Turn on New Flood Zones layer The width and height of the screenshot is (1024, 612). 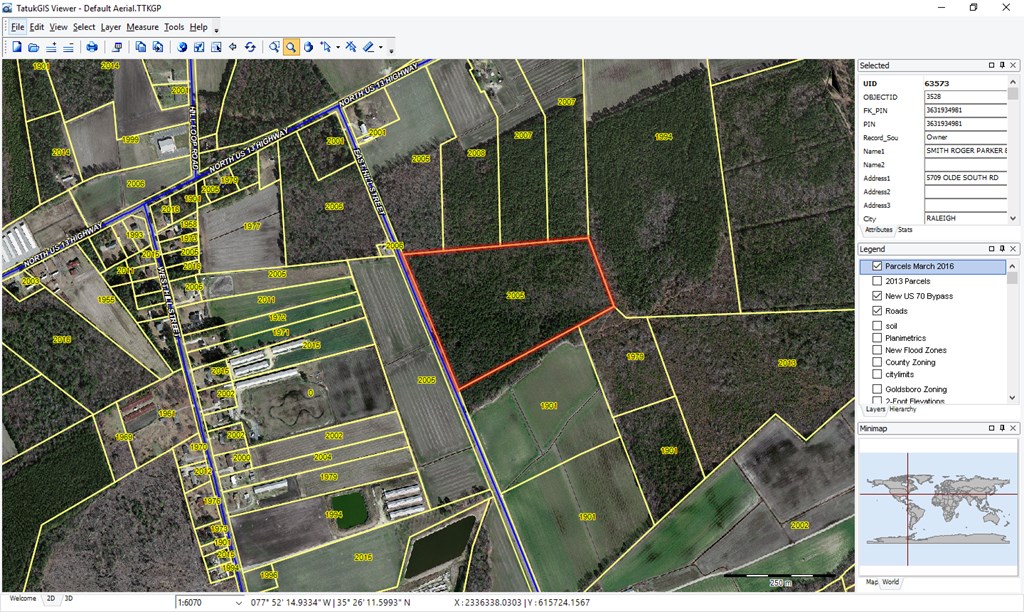(x=877, y=350)
